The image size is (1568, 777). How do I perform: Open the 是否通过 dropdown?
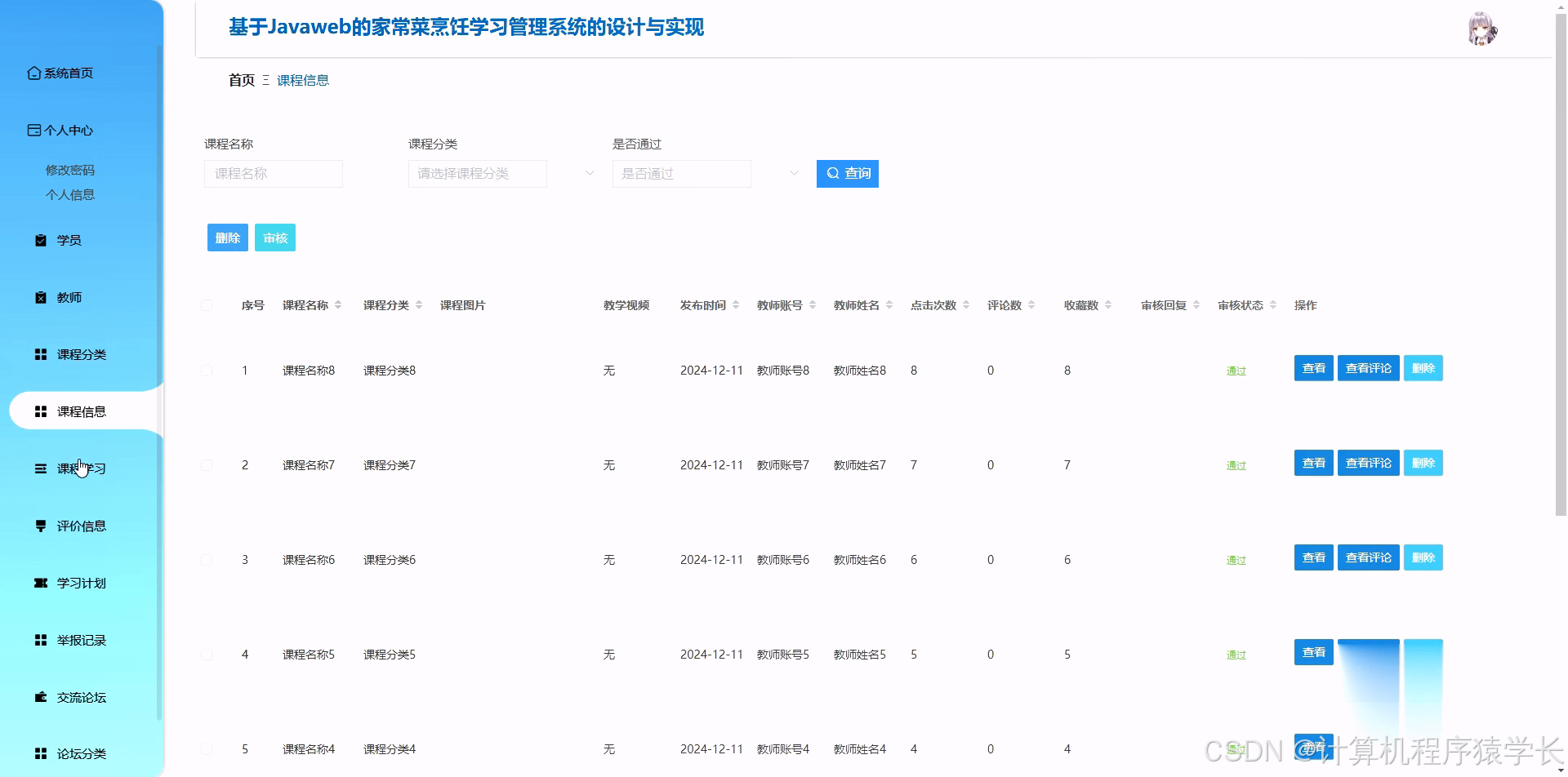[x=681, y=173]
